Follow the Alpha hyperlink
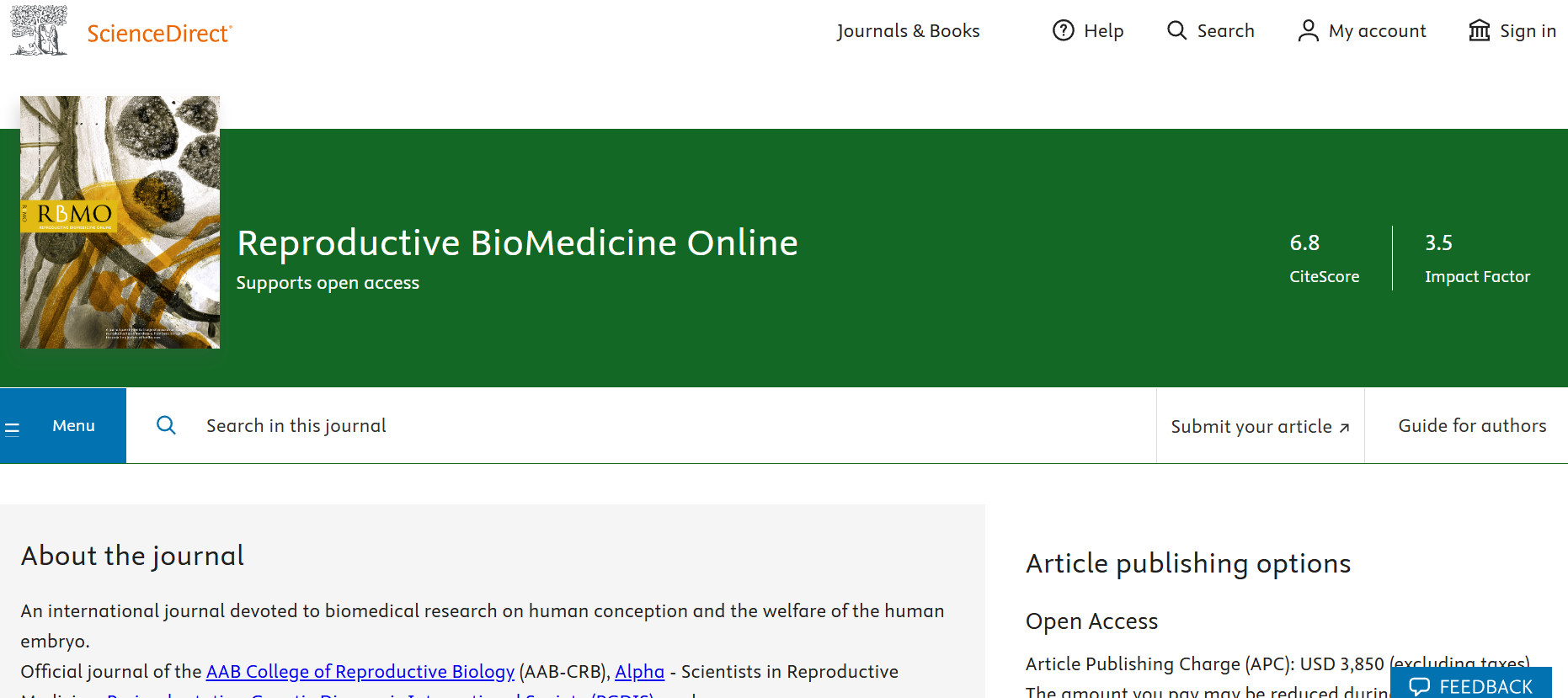Viewport: 1568px width, 698px height. coord(639,672)
